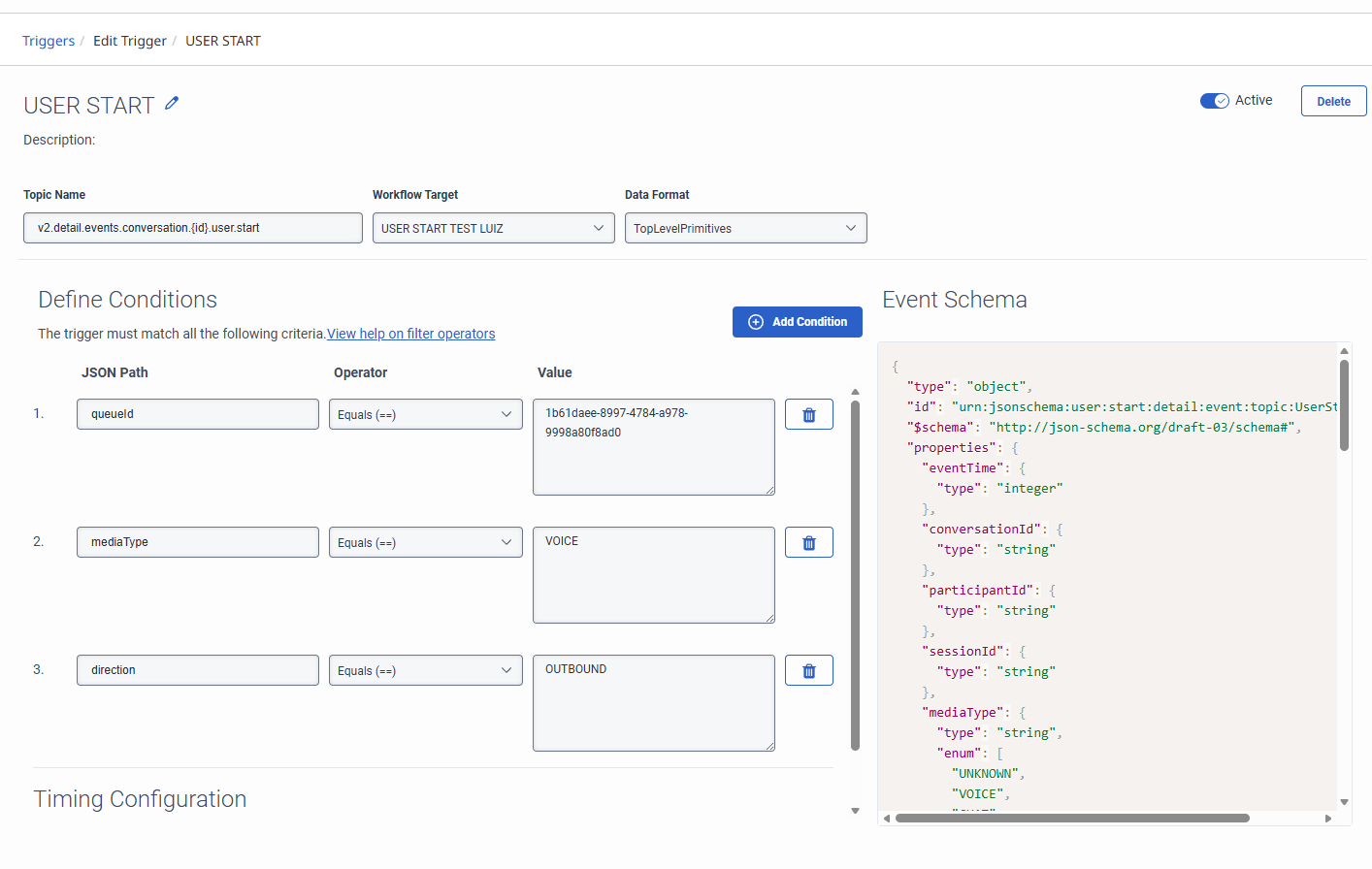Change the operator for the queueId condition

click(x=425, y=414)
